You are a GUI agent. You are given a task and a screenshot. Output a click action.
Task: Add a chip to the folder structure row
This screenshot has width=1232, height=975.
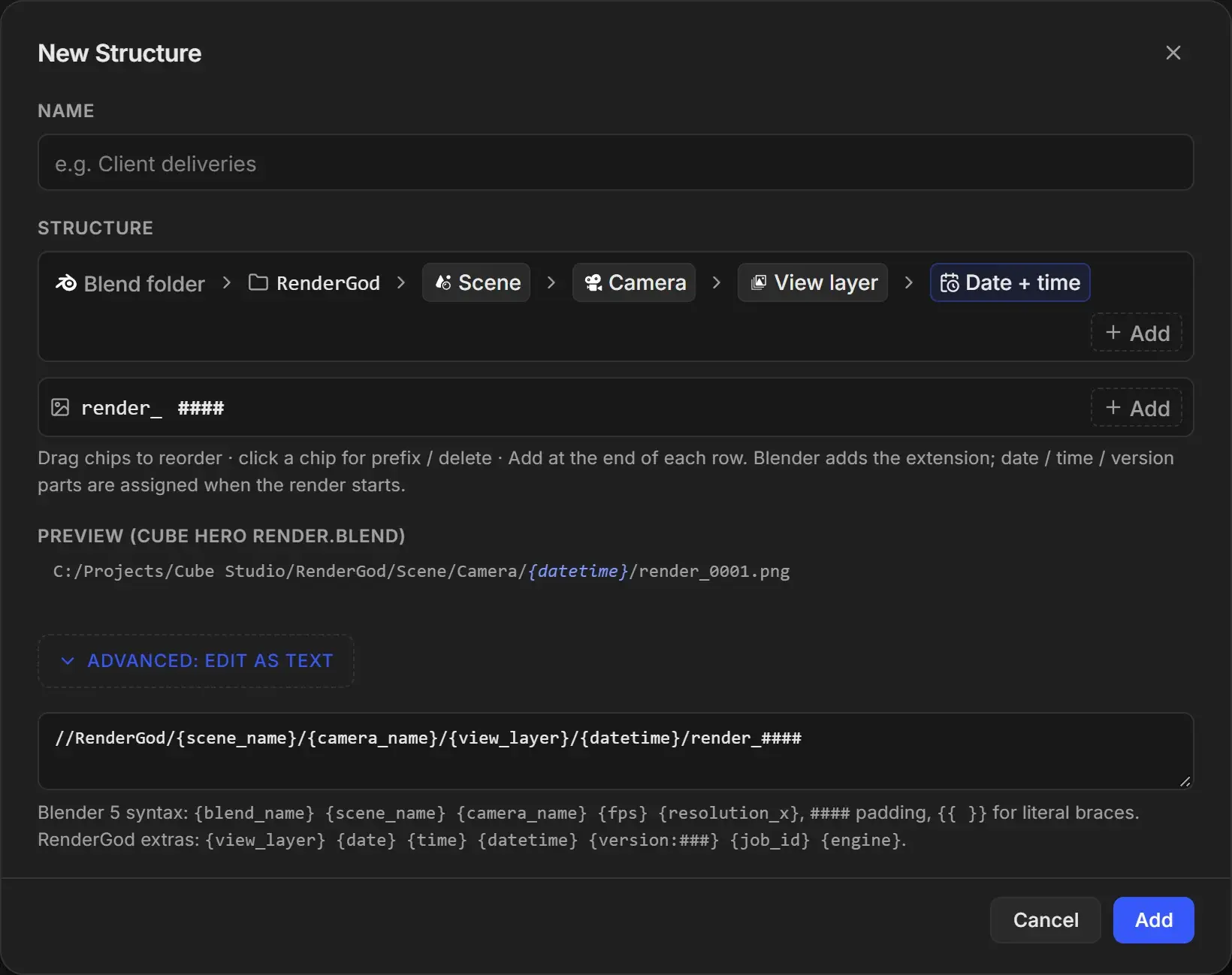(1137, 332)
